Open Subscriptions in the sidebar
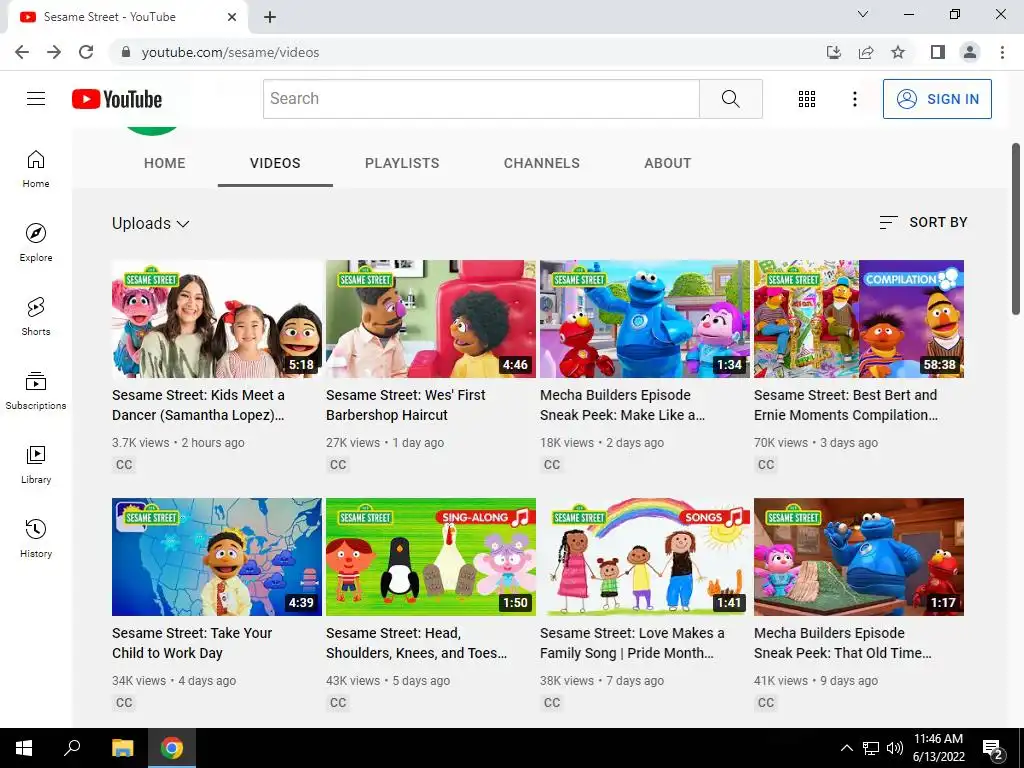The image size is (1024, 768). [x=36, y=391]
